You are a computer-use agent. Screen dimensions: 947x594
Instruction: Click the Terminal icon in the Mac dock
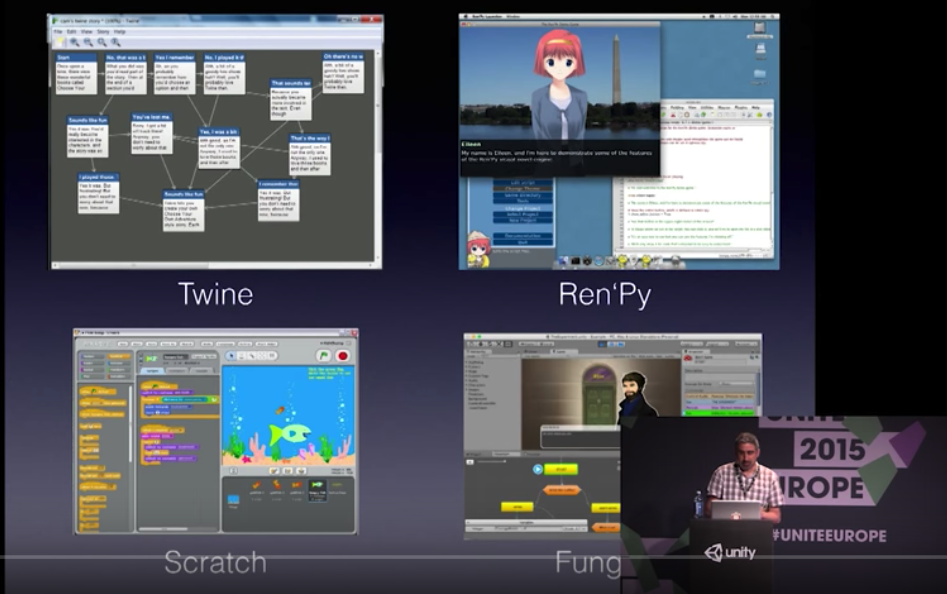[x=575, y=261]
